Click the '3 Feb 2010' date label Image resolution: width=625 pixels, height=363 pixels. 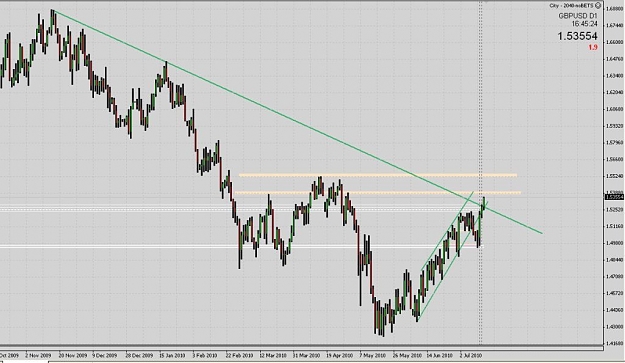[204, 355]
